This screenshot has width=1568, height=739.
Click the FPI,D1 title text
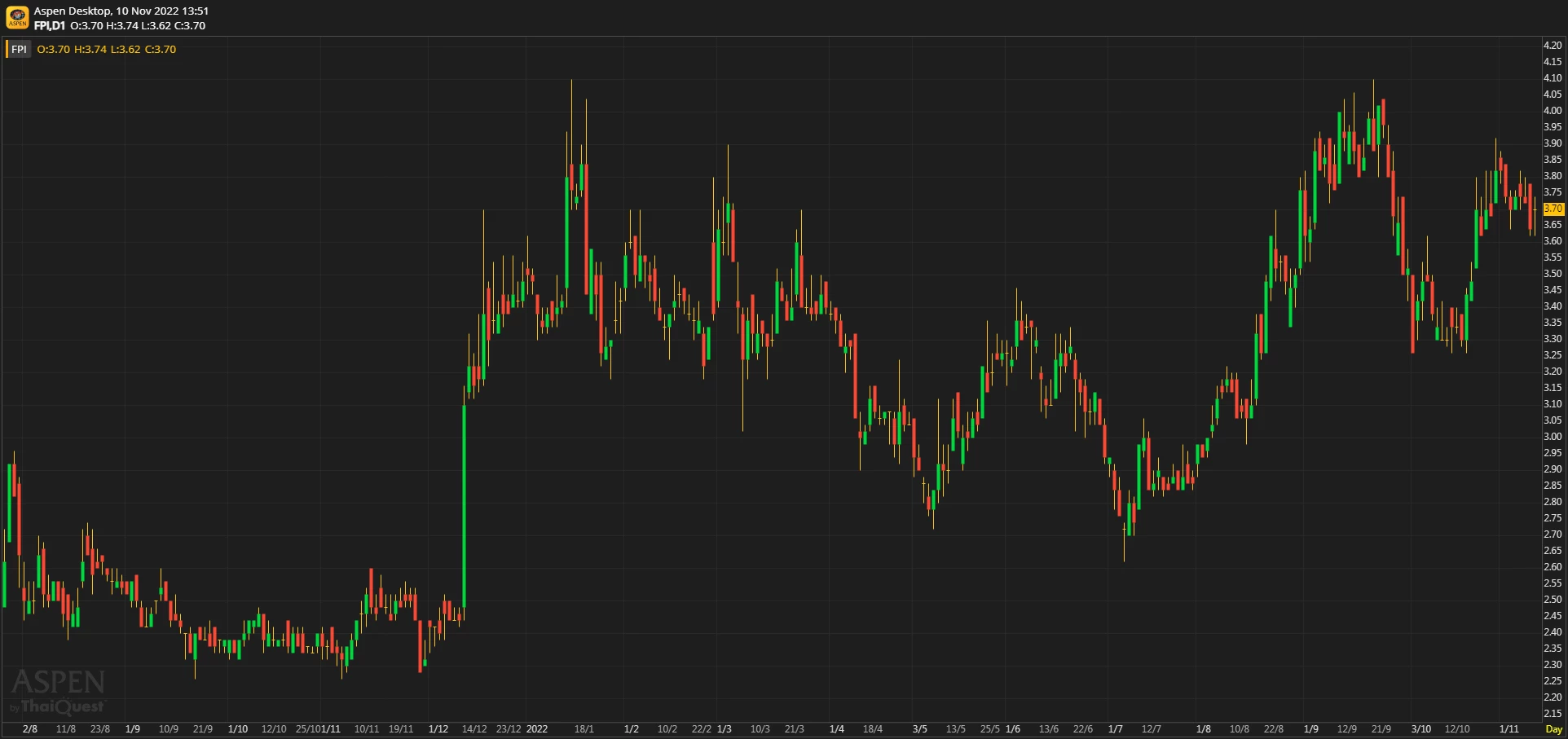tap(50, 26)
